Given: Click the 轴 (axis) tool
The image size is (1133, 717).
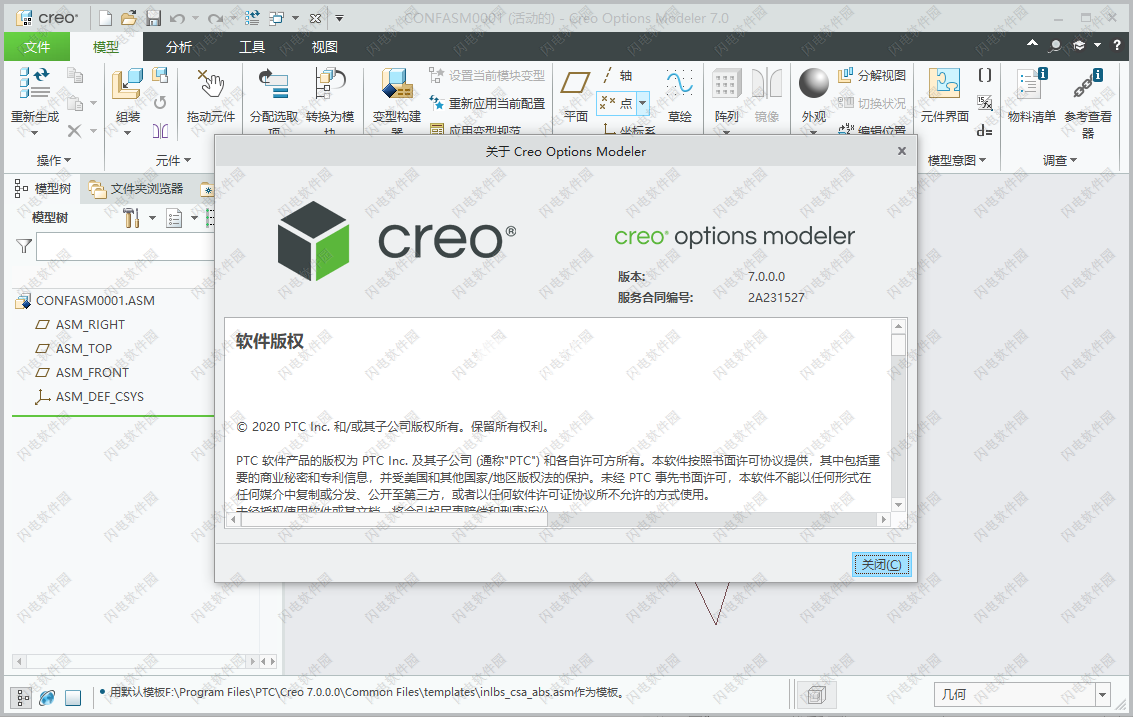Looking at the screenshot, I should (618, 75).
